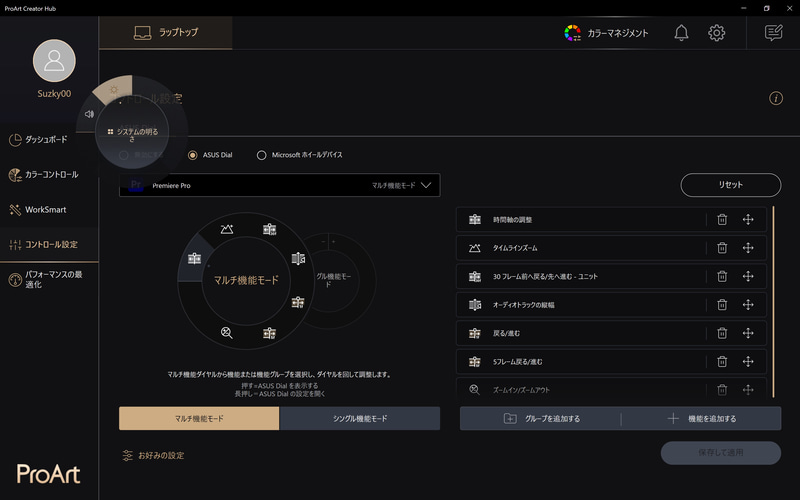Delete the タイムラインズーム function
The width and height of the screenshot is (800, 500).
click(722, 248)
